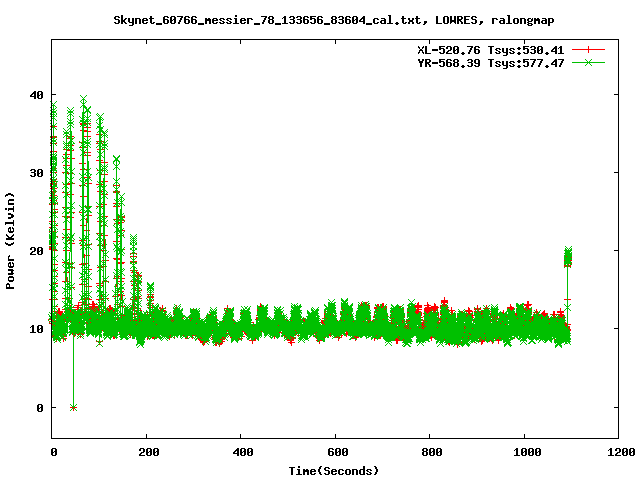Click the plot title Skynet_60766_messier_78 text
The image size is (640, 480).
(x=333, y=20)
